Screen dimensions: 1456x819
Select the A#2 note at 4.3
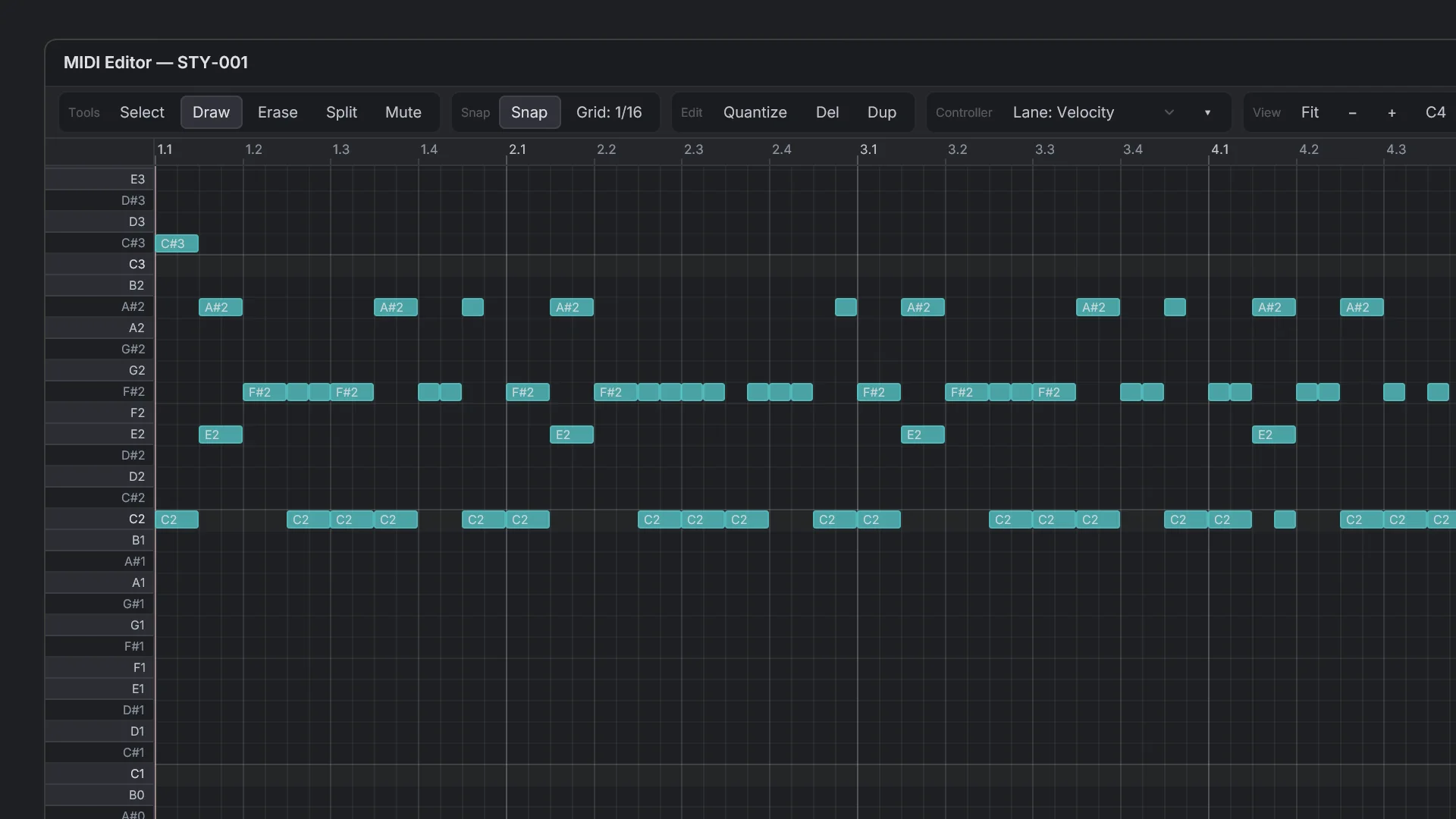tap(1362, 307)
